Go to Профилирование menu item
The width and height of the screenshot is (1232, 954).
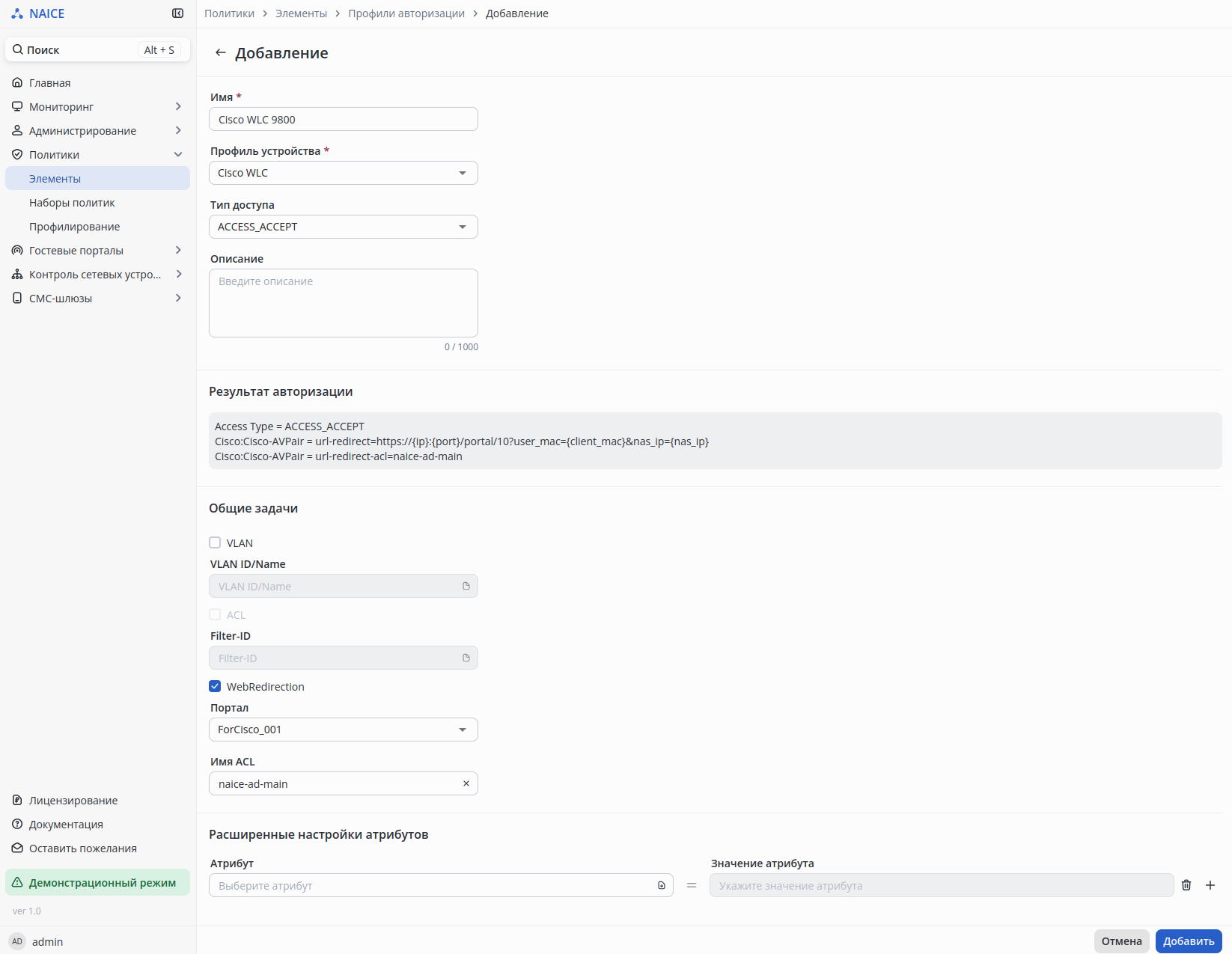coord(74,227)
